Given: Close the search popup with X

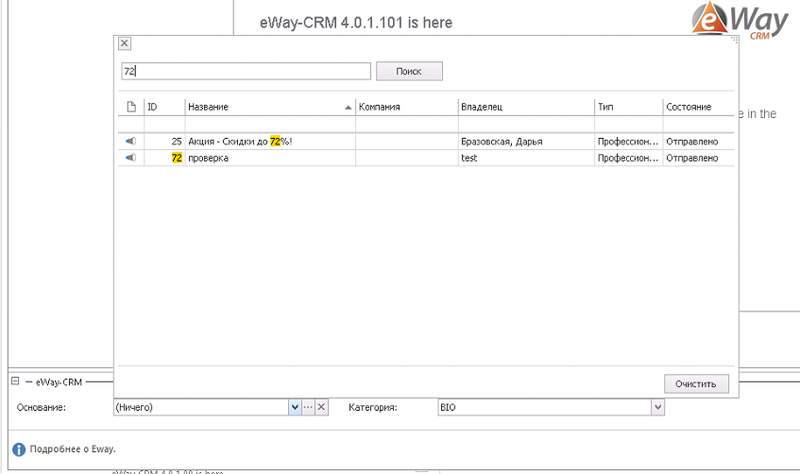Looking at the screenshot, I should point(124,43).
